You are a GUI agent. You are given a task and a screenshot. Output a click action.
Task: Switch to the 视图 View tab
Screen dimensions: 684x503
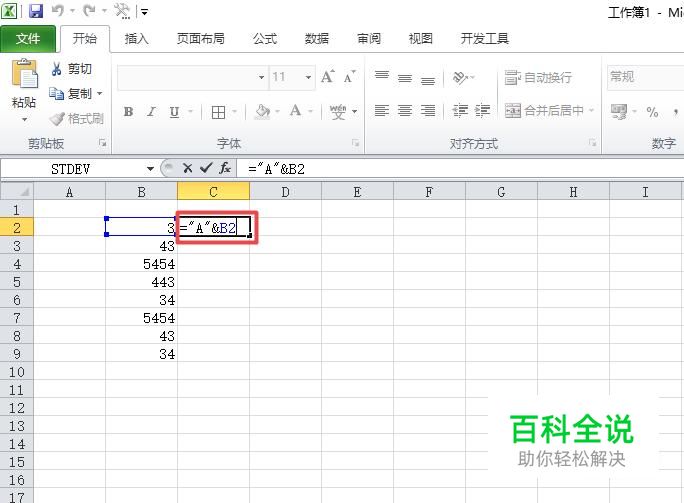pyautogui.click(x=421, y=39)
